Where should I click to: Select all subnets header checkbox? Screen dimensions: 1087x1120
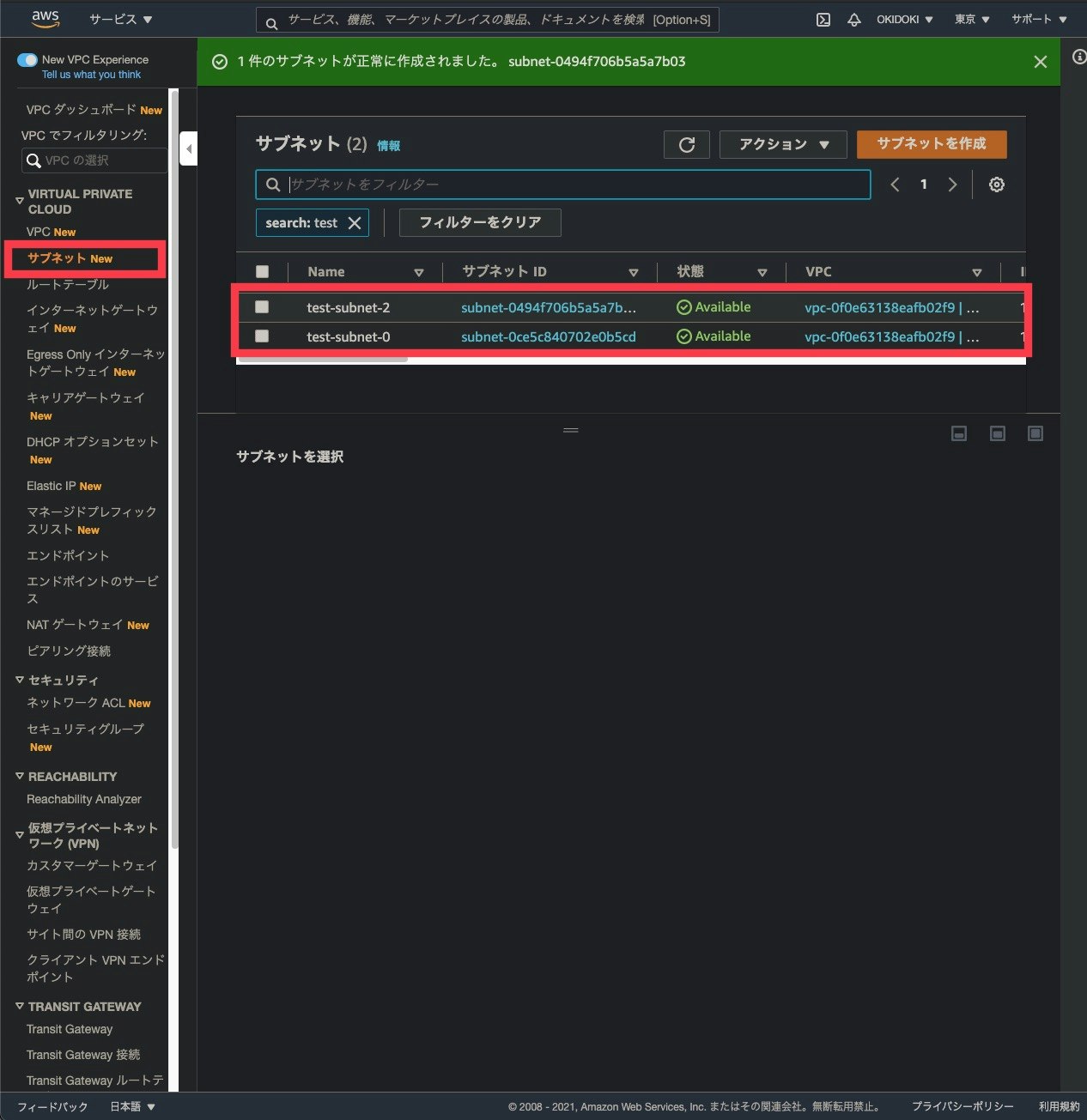point(263,272)
